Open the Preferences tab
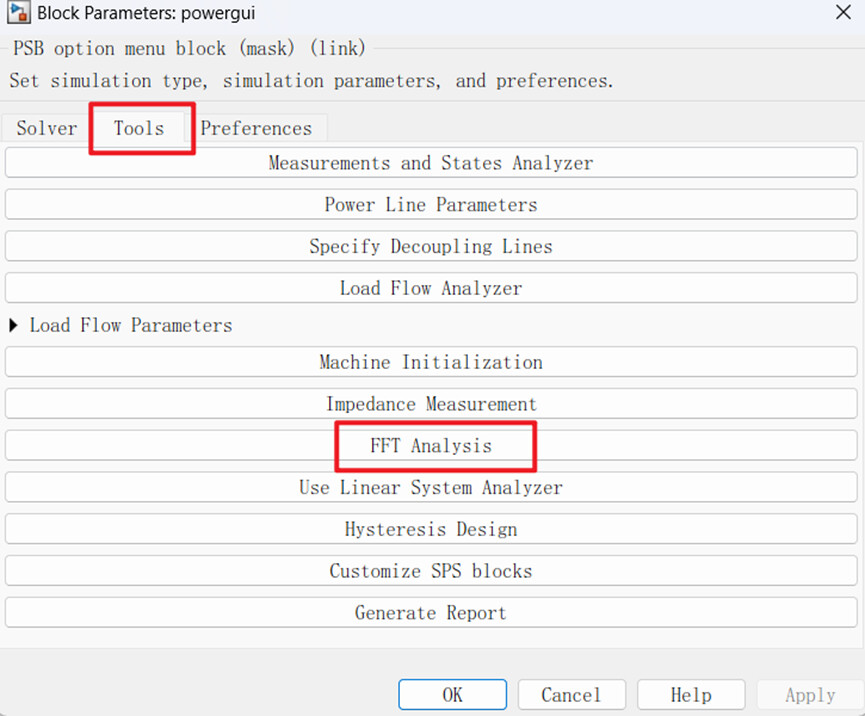Image resolution: width=865 pixels, height=716 pixels. [x=256, y=128]
